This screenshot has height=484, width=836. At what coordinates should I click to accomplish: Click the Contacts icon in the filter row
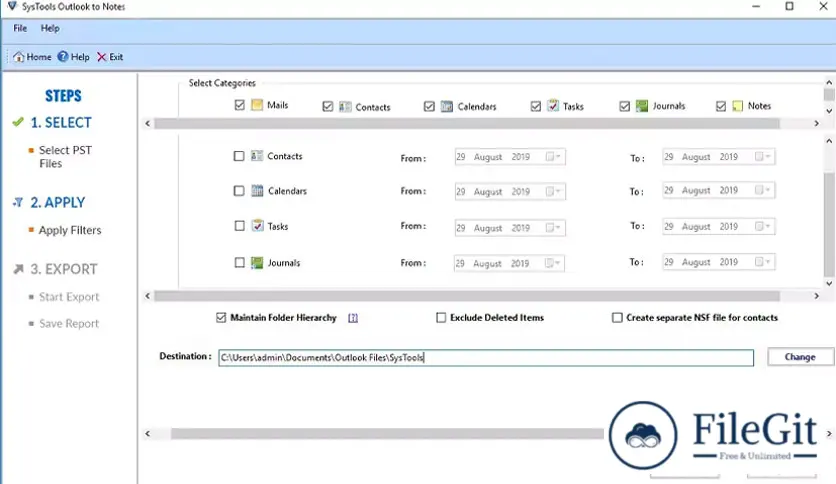pos(257,156)
